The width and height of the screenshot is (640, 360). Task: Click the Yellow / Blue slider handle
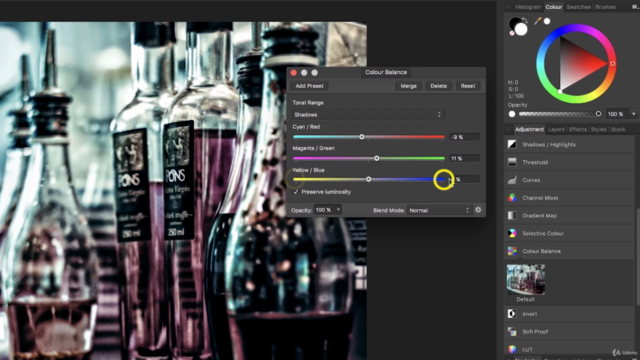click(x=369, y=179)
